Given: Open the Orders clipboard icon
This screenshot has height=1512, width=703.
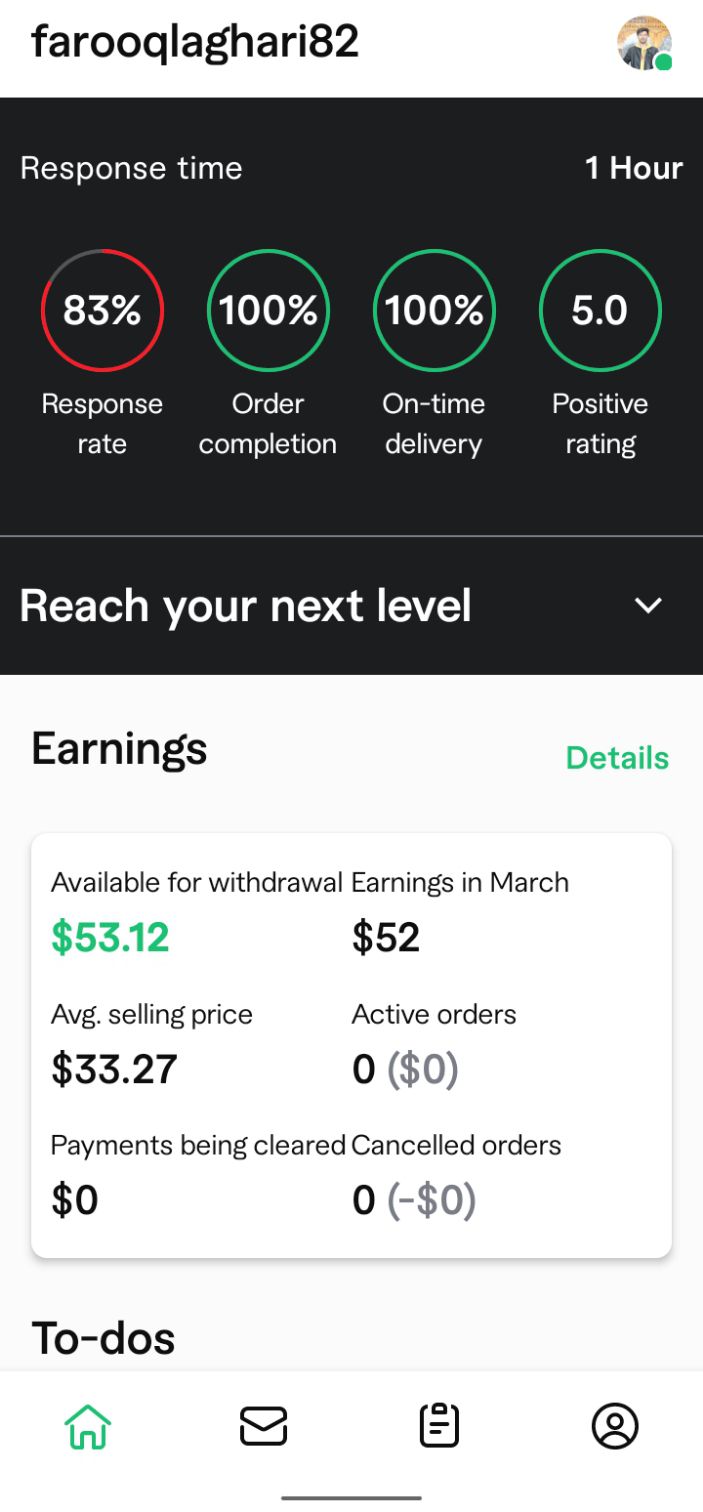Looking at the screenshot, I should click(439, 1425).
